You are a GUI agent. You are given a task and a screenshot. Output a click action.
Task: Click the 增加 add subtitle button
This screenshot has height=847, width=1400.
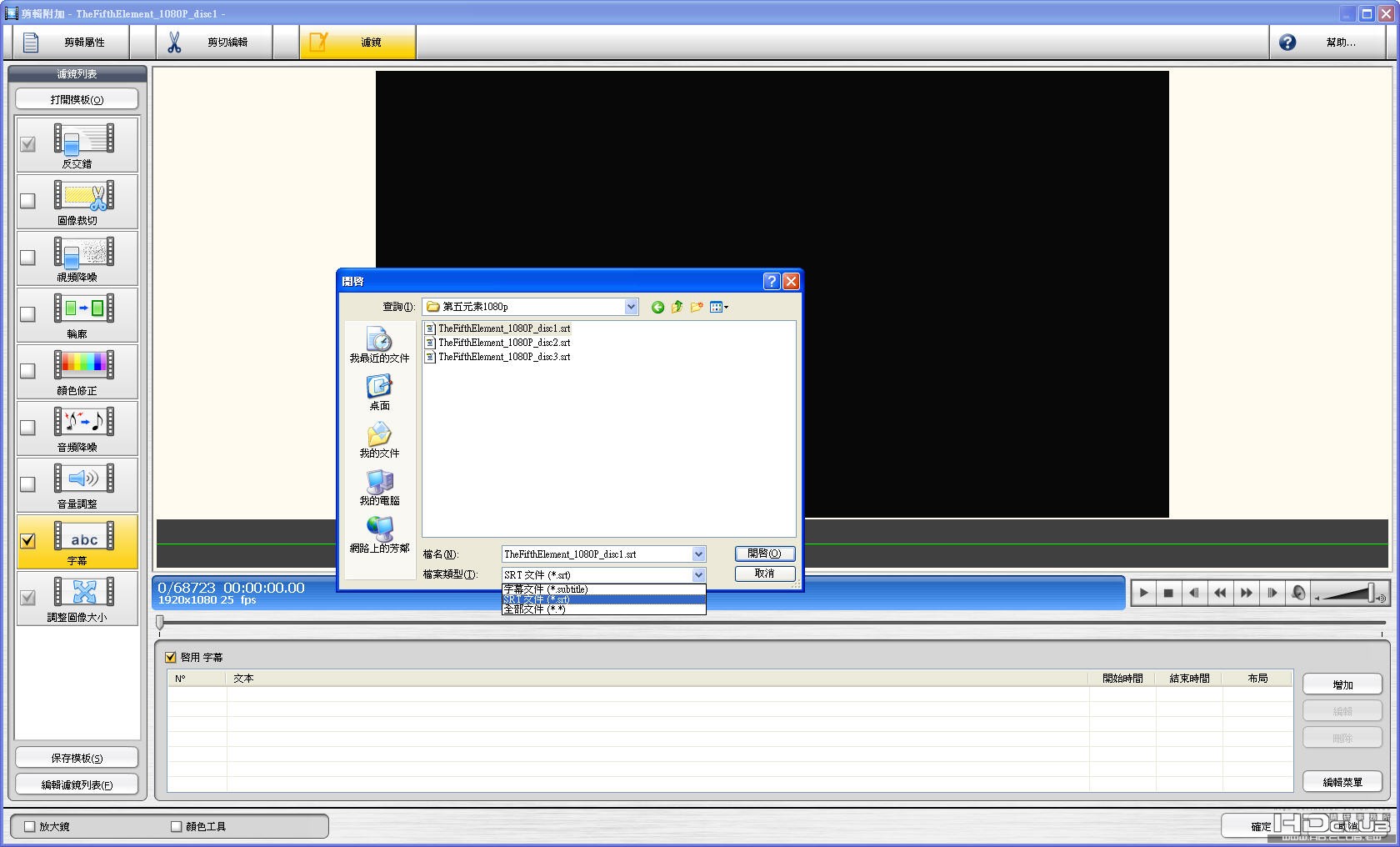coord(1342,684)
